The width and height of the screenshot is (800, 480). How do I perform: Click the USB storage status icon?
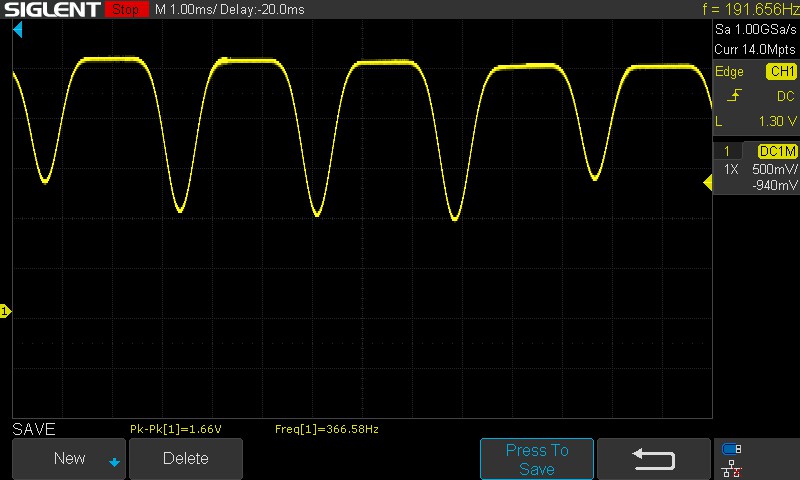click(731, 449)
